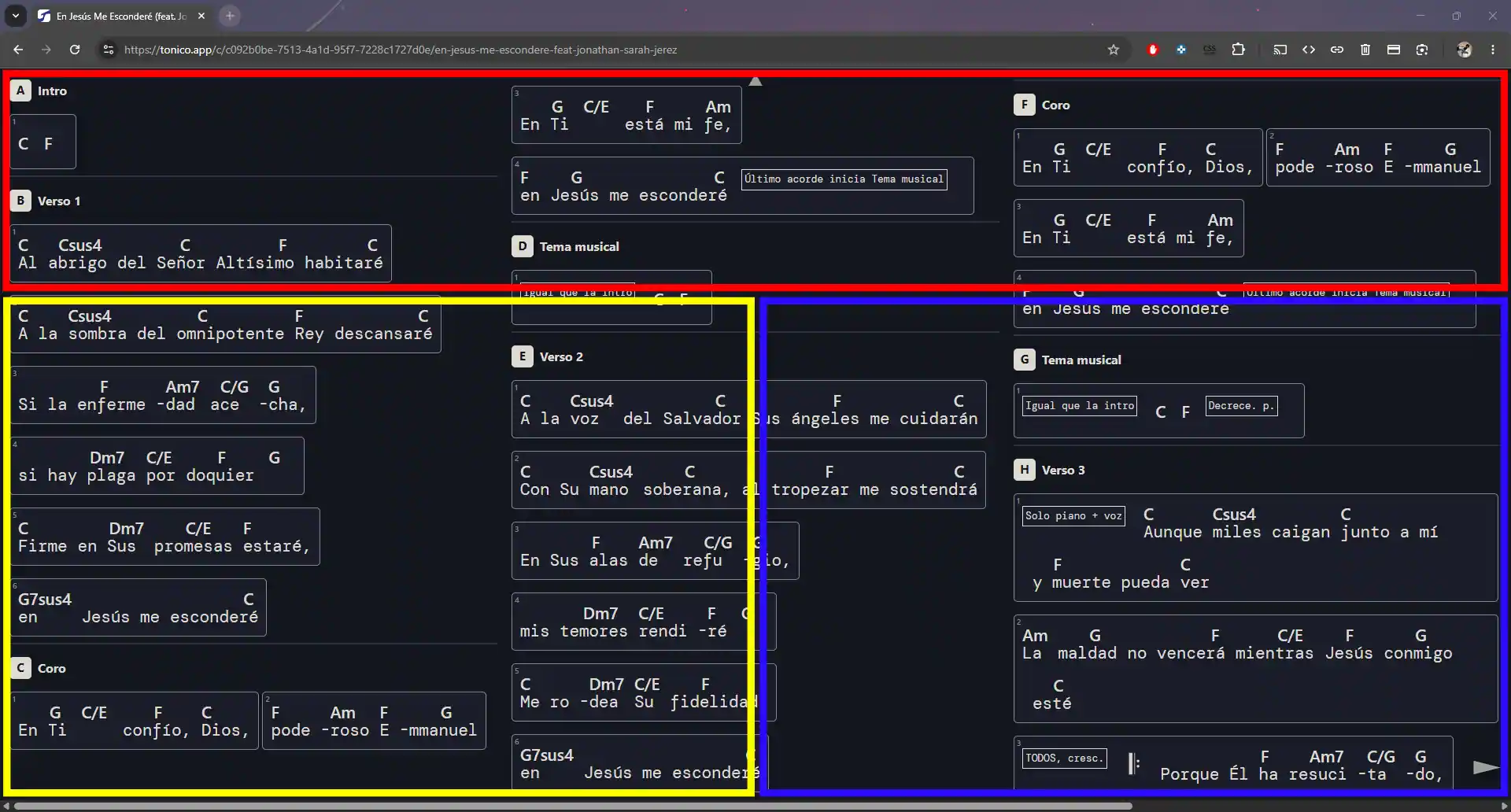
Task: Reload the Tonico chord sheet page
Action: pyautogui.click(x=75, y=50)
